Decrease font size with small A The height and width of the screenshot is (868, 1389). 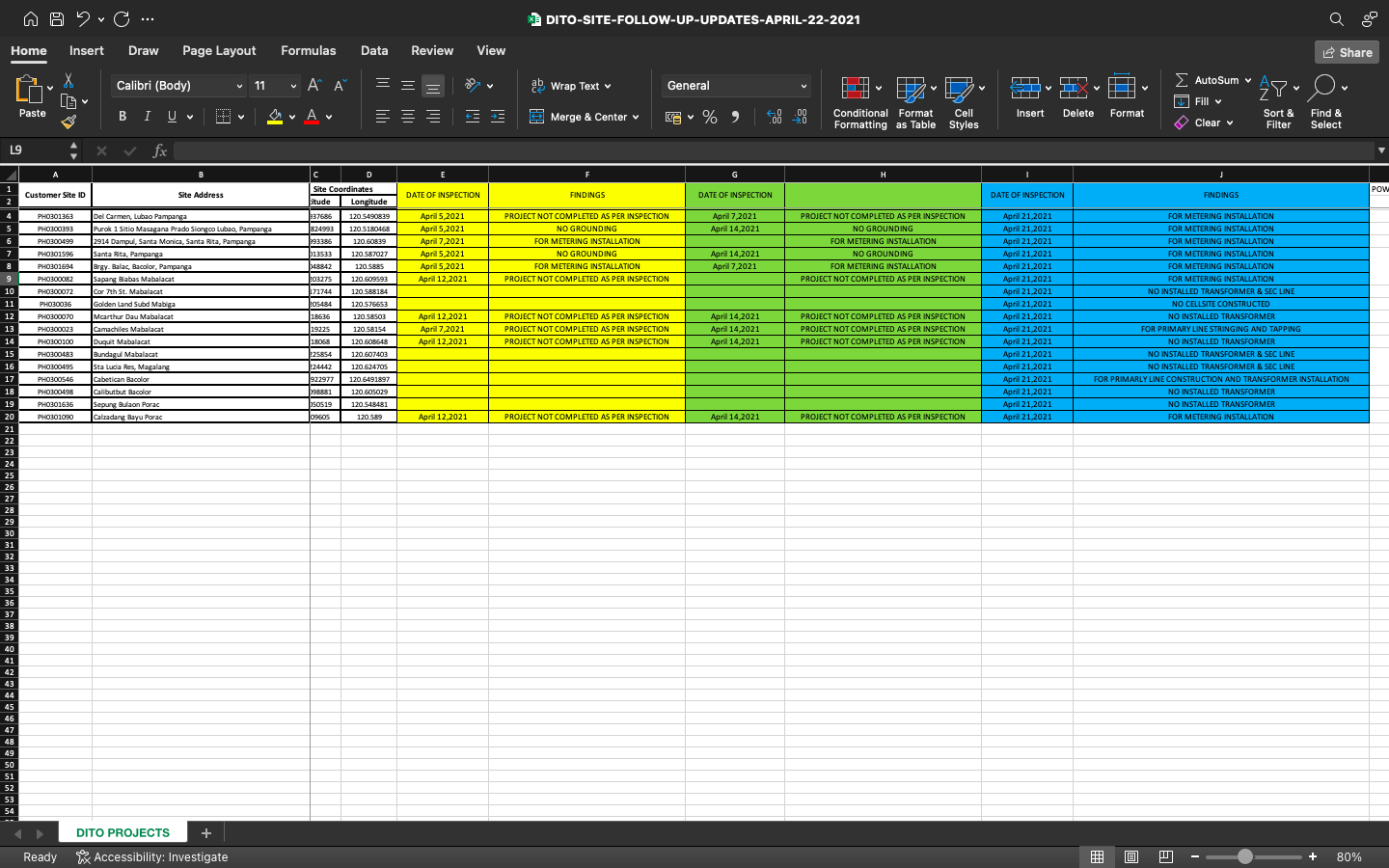340,86
